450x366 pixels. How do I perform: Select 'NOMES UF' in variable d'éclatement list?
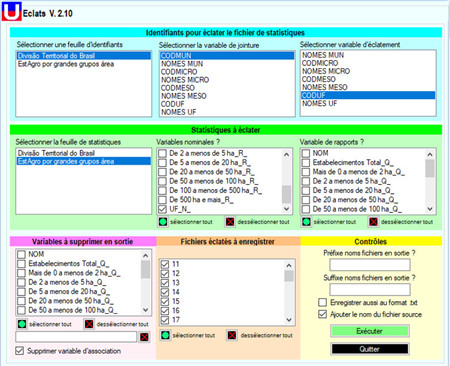click(368, 103)
